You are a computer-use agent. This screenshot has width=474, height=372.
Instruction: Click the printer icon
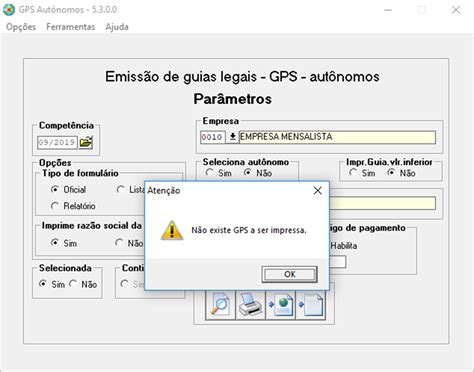tap(250, 305)
